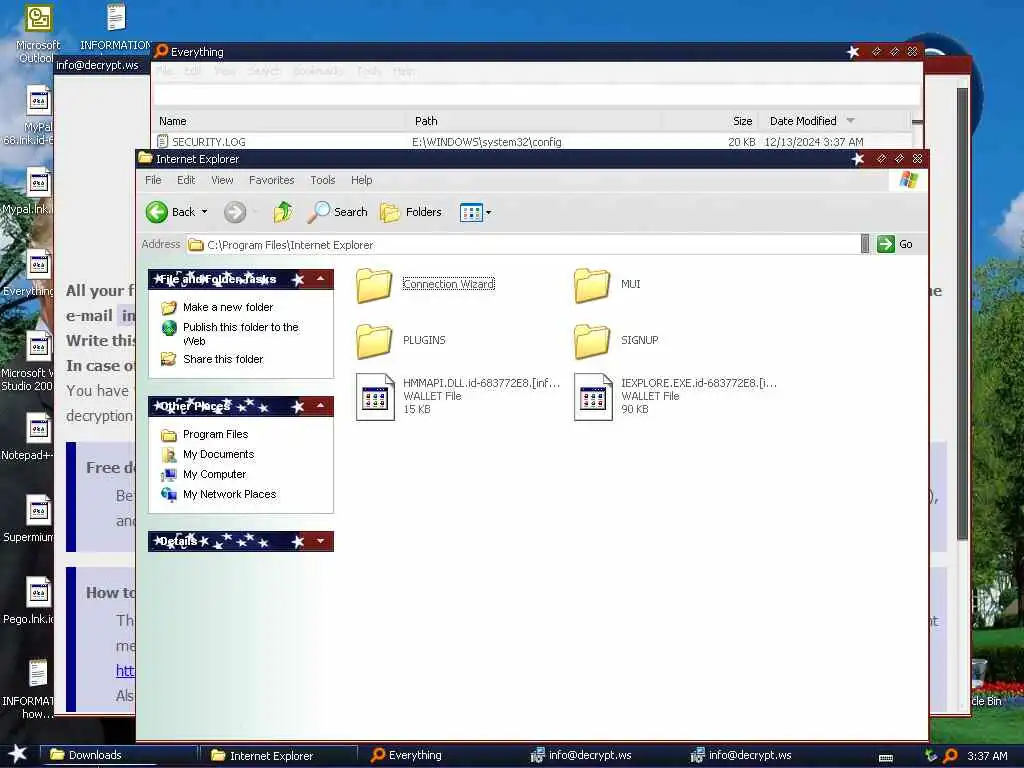Open INFORMATION text file on desktop
Viewport: 1024px width, 768px height.
116,27
